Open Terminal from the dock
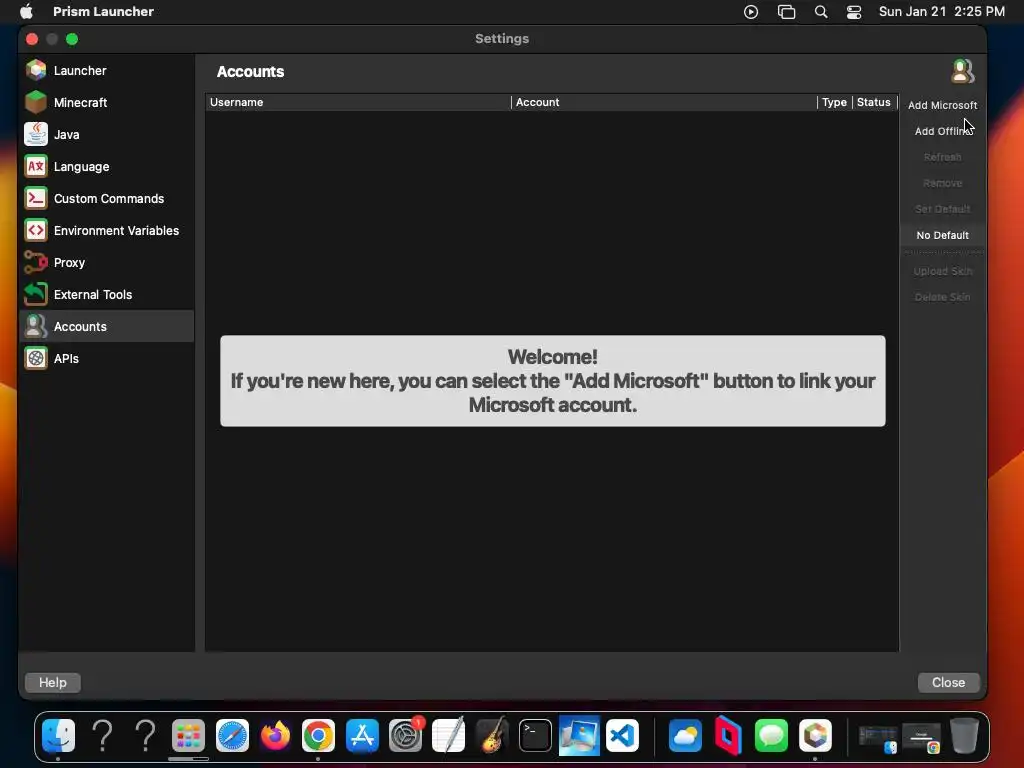 535,736
